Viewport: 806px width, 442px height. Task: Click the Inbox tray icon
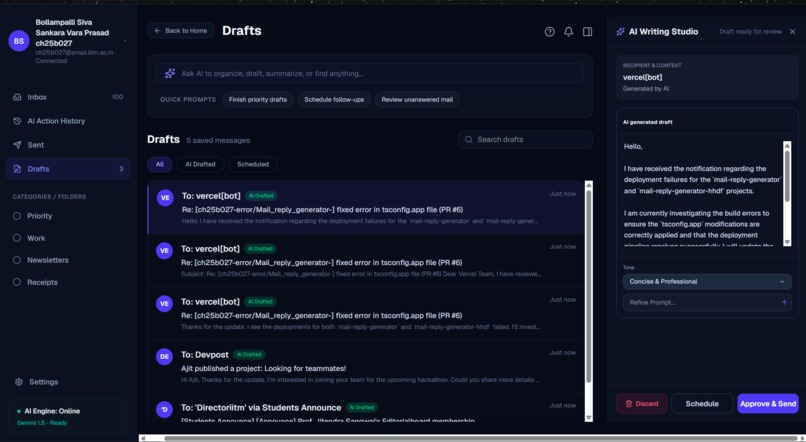point(17,97)
